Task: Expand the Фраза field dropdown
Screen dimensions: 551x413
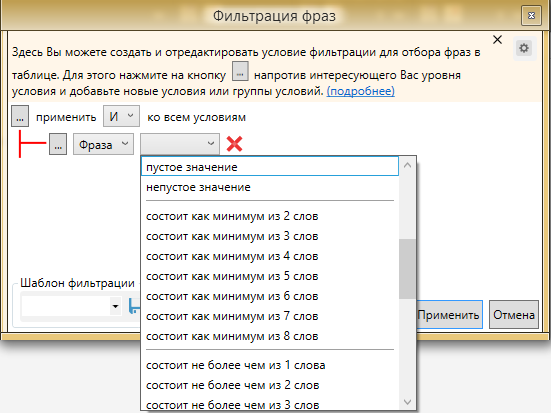Action: click(x=103, y=144)
